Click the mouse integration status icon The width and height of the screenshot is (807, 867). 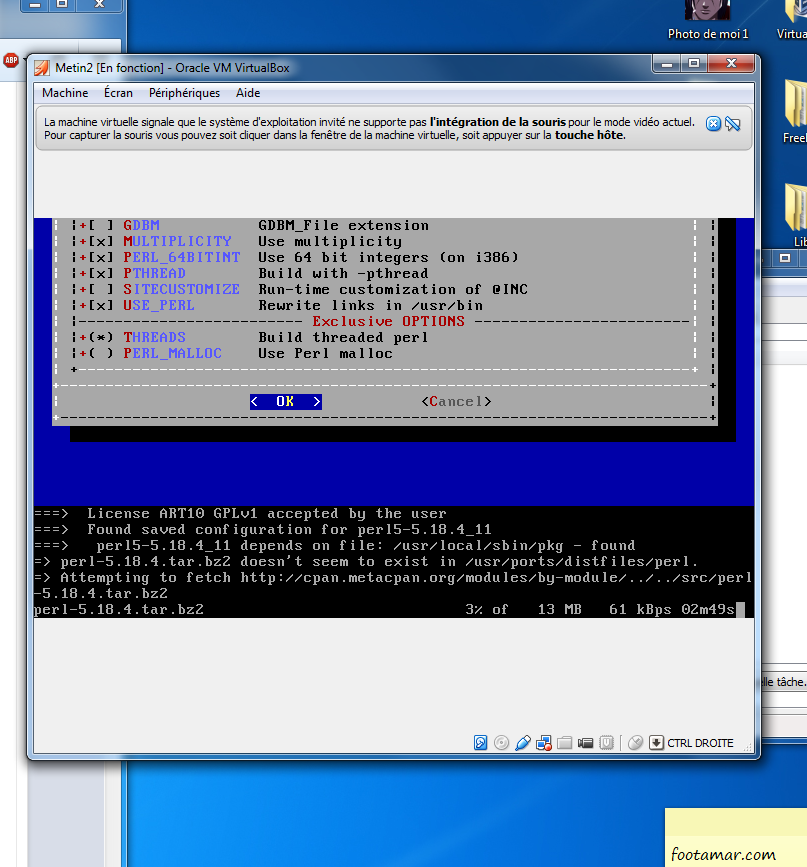coord(636,743)
